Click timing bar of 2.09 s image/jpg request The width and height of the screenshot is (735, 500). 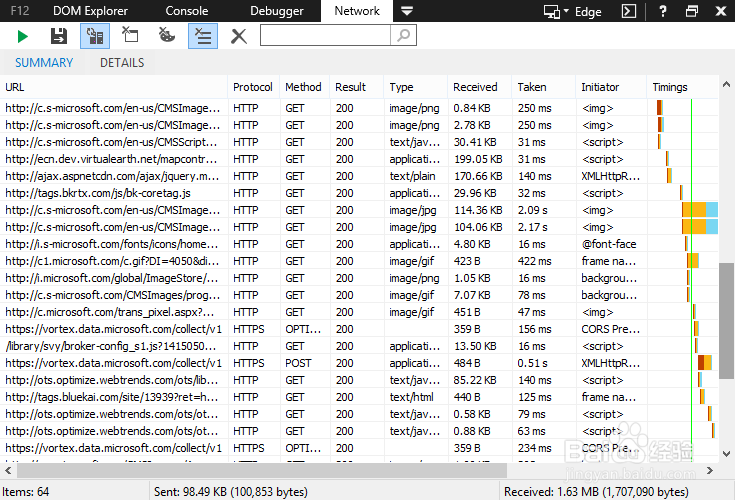(700, 210)
